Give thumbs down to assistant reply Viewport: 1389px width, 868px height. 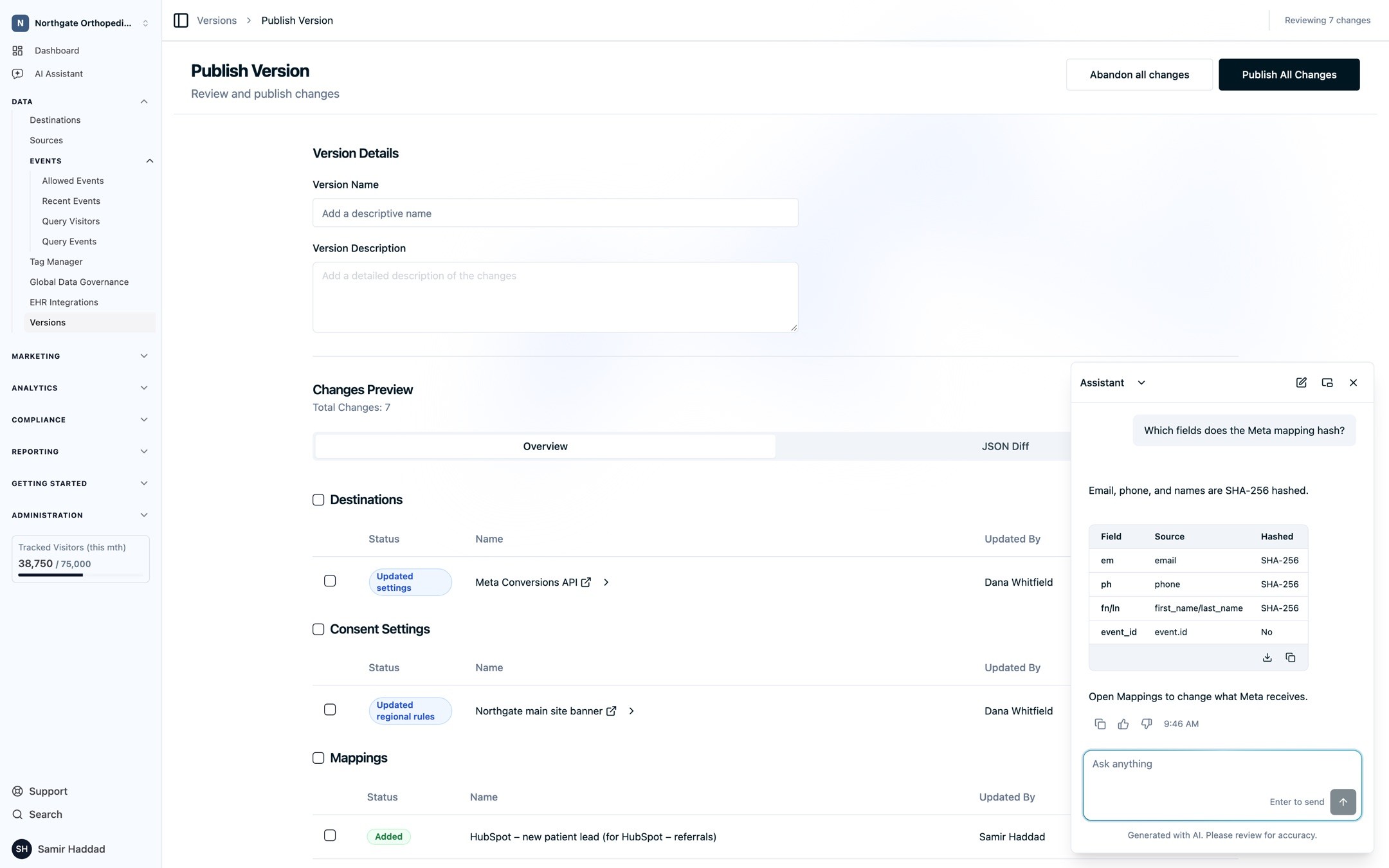click(1147, 724)
